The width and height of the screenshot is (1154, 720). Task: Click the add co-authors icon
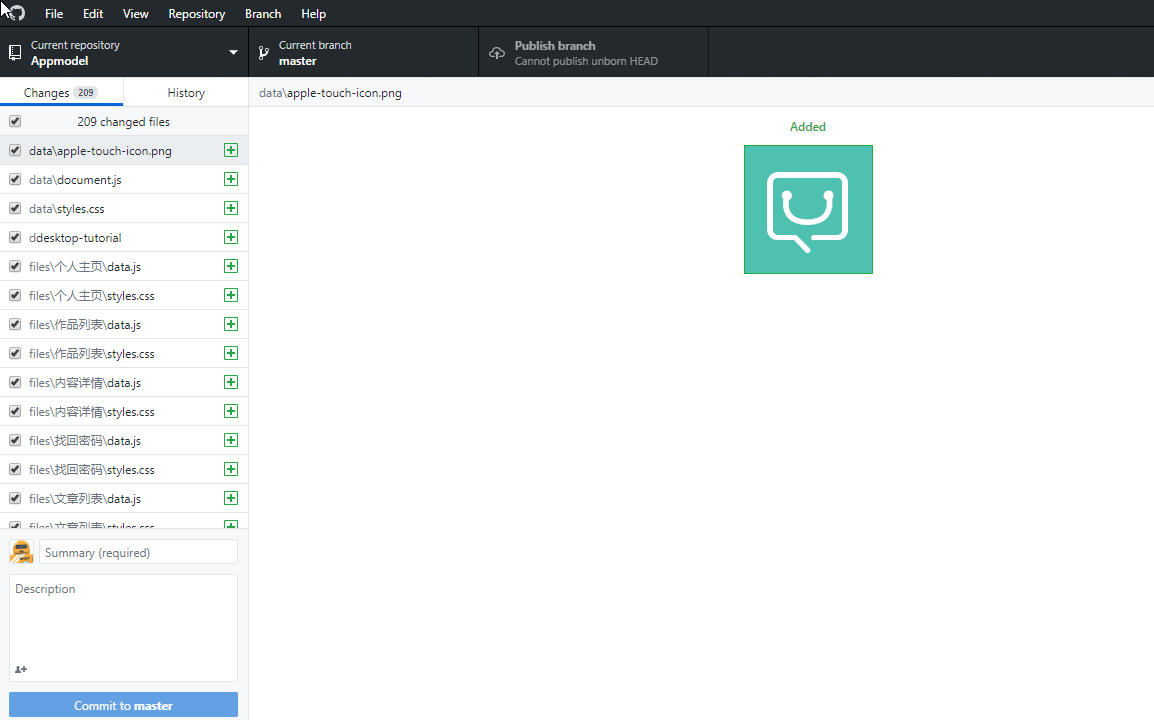pyautogui.click(x=21, y=669)
